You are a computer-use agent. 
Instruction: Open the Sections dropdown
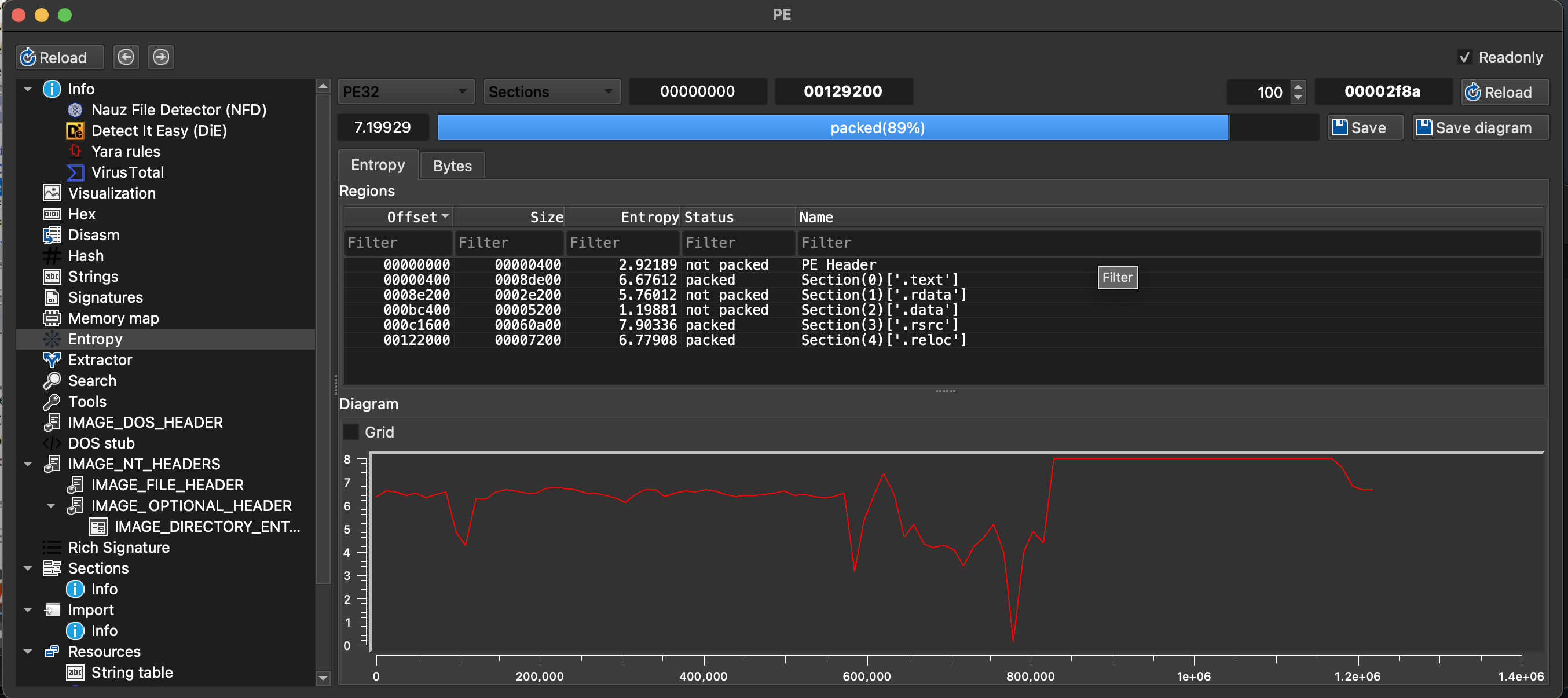[551, 92]
